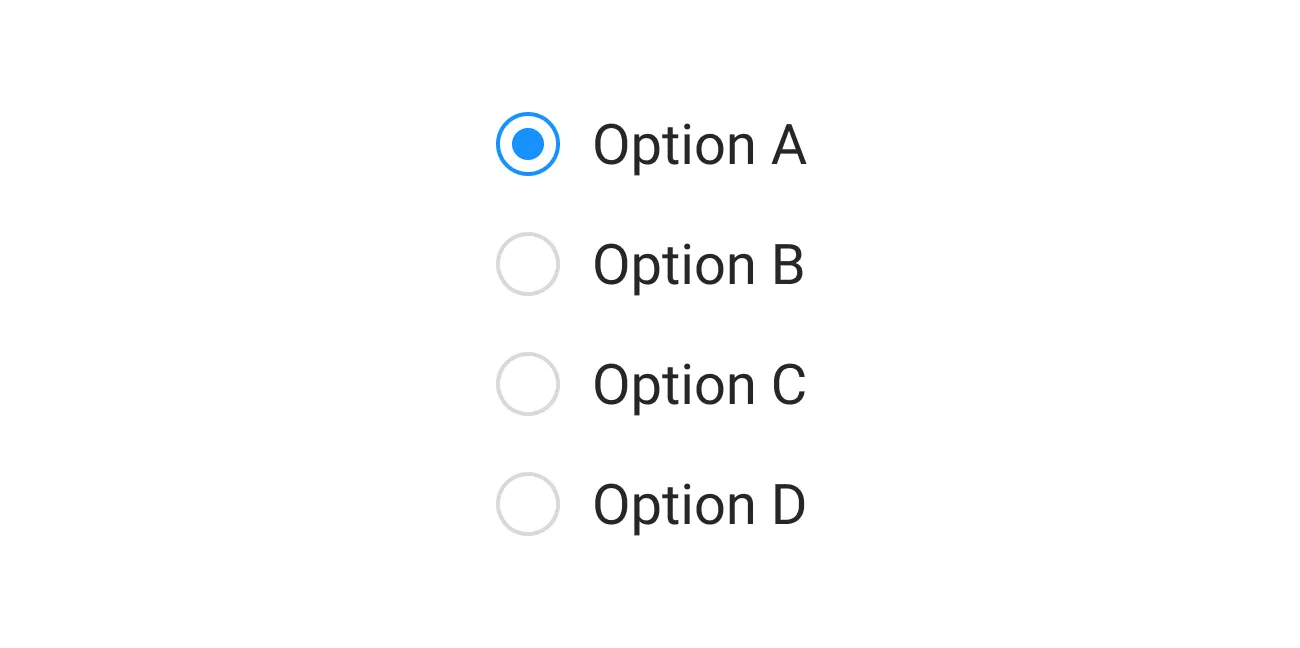Switch selection from Option A to B

[528, 264]
